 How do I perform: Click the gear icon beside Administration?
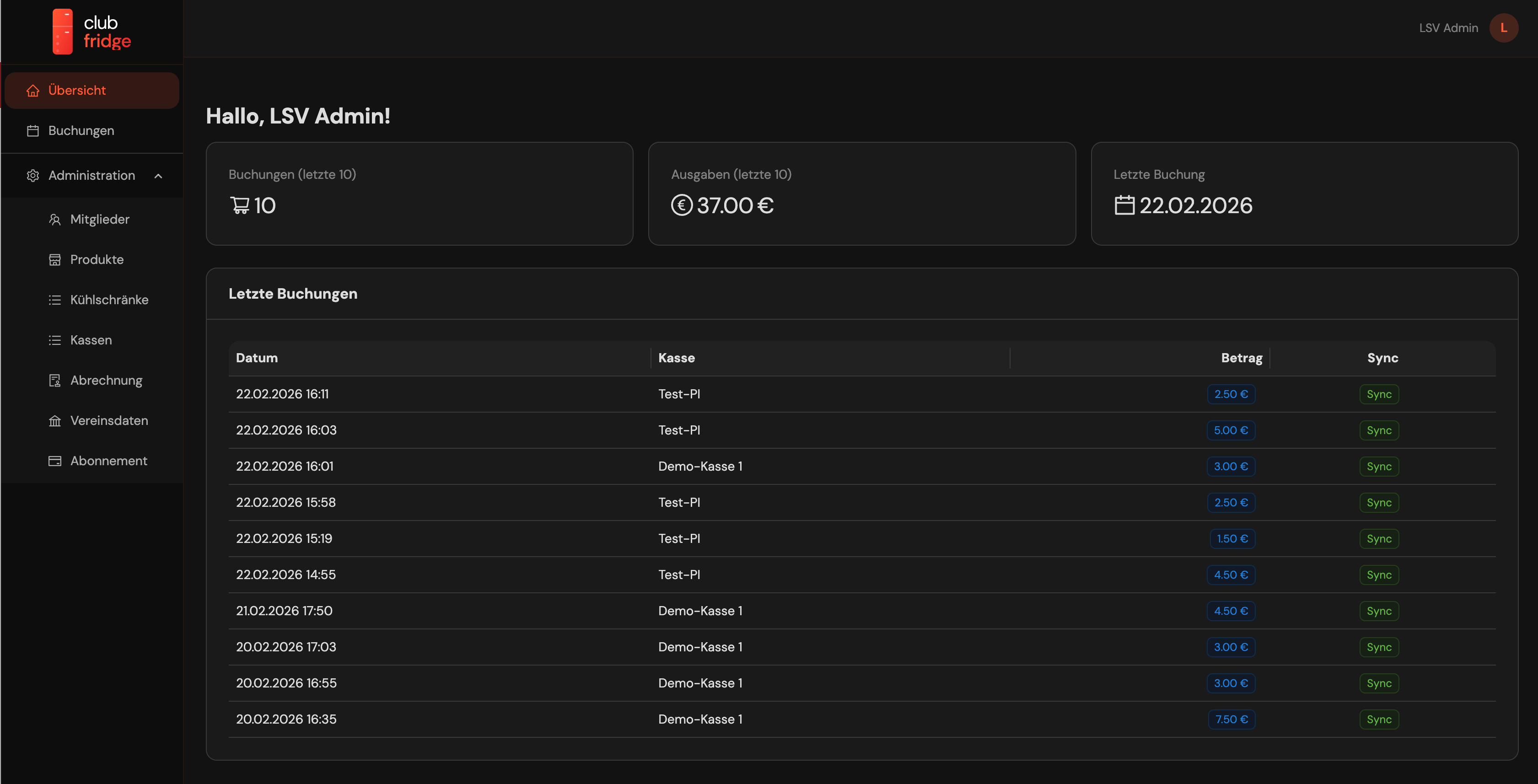tap(33, 176)
